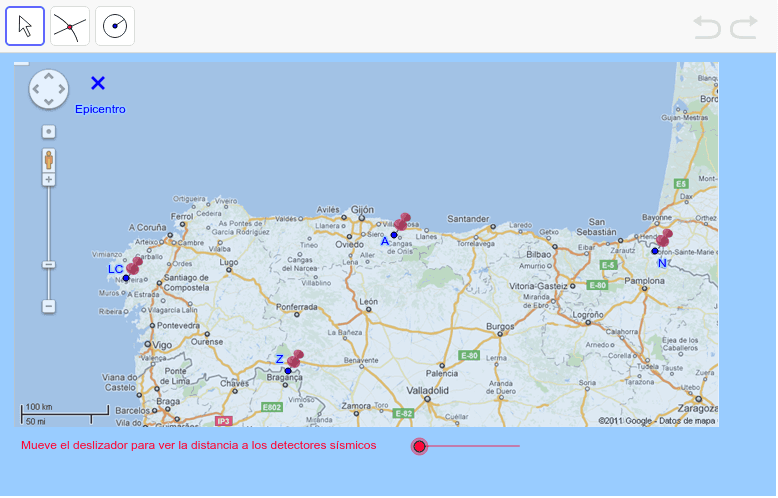Select the Move arrow tool
The height and width of the screenshot is (498, 778).
pos(25,26)
